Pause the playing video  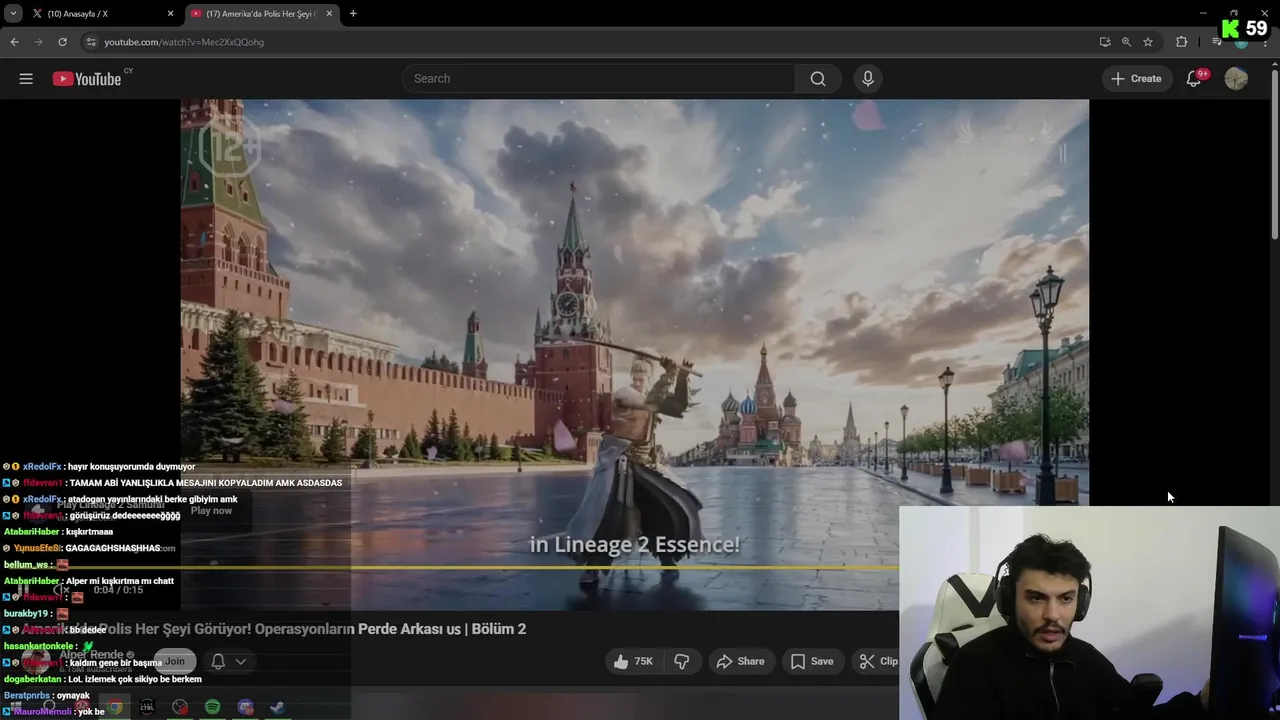pyautogui.click(x=24, y=590)
